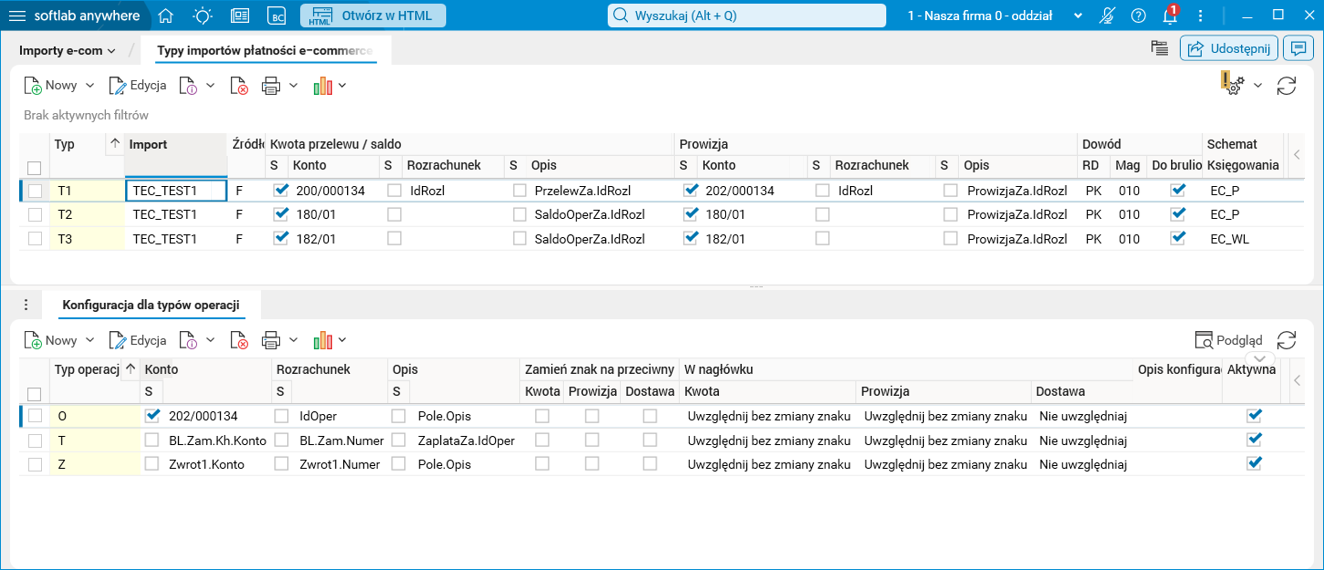Refresh the upper import types table
Viewport: 1324px width, 570px height.
click(1287, 86)
